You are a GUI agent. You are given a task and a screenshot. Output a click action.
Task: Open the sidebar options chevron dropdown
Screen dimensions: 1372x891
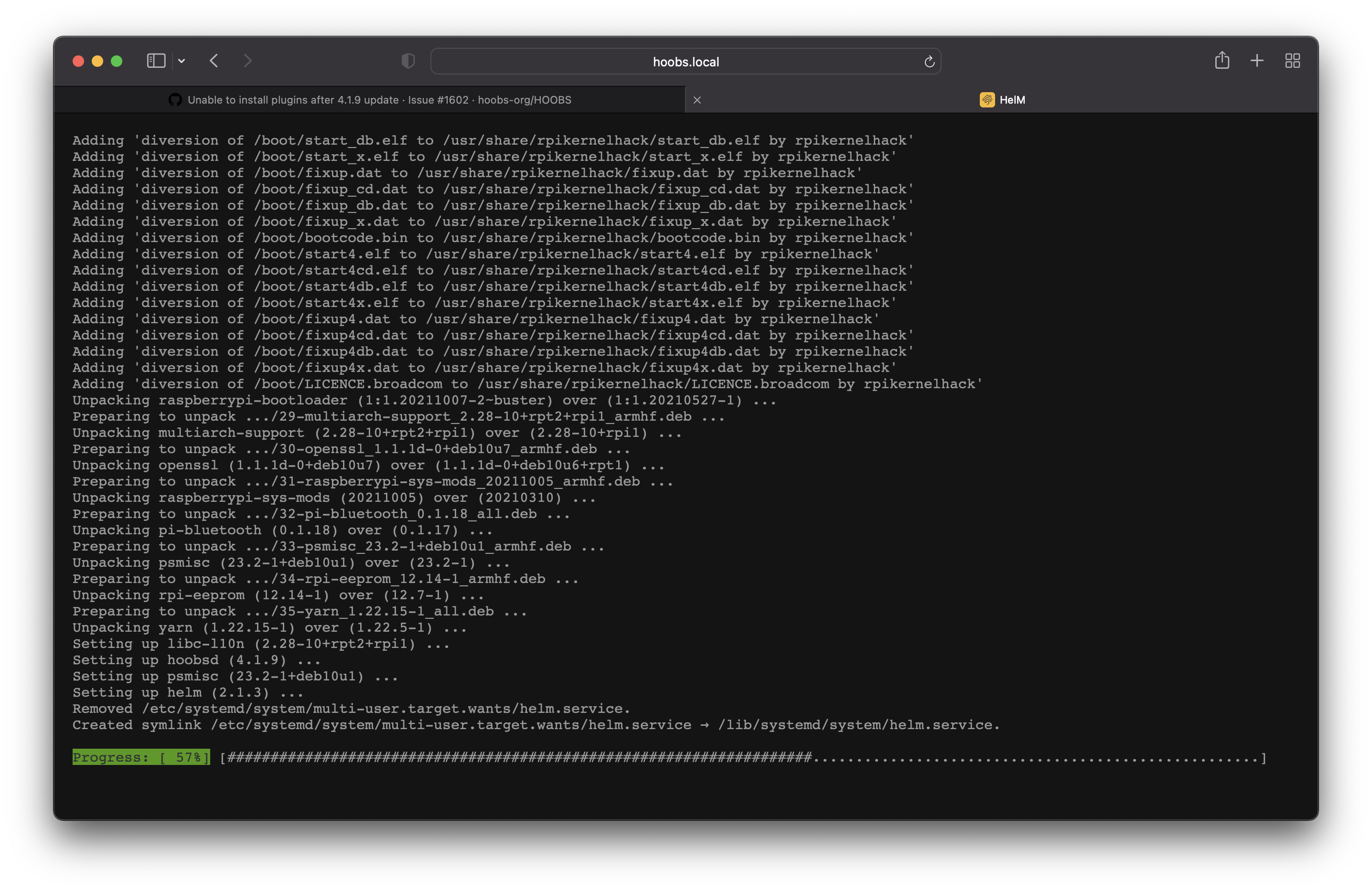point(182,61)
